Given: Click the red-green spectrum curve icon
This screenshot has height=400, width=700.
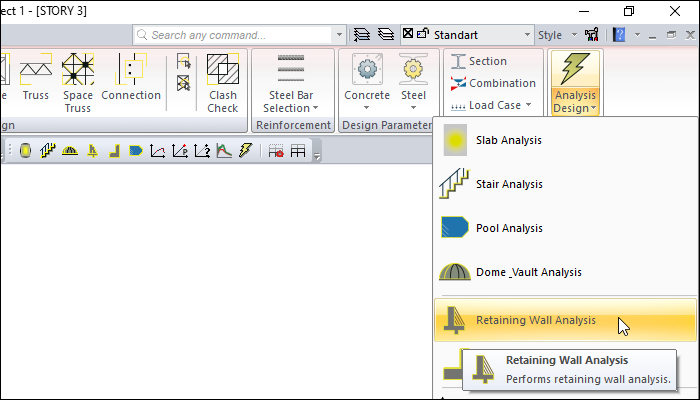Looking at the screenshot, I should click(224, 151).
